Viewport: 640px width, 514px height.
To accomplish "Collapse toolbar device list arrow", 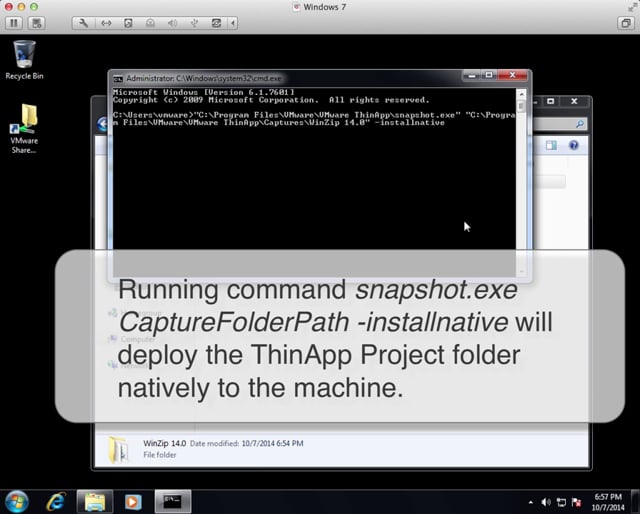I will [233, 23].
